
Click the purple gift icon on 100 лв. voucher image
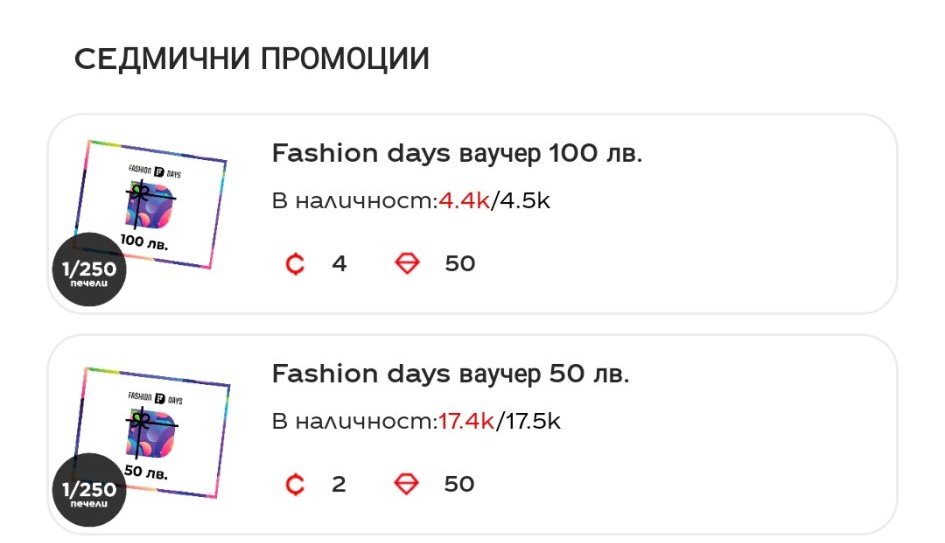[x=149, y=205]
